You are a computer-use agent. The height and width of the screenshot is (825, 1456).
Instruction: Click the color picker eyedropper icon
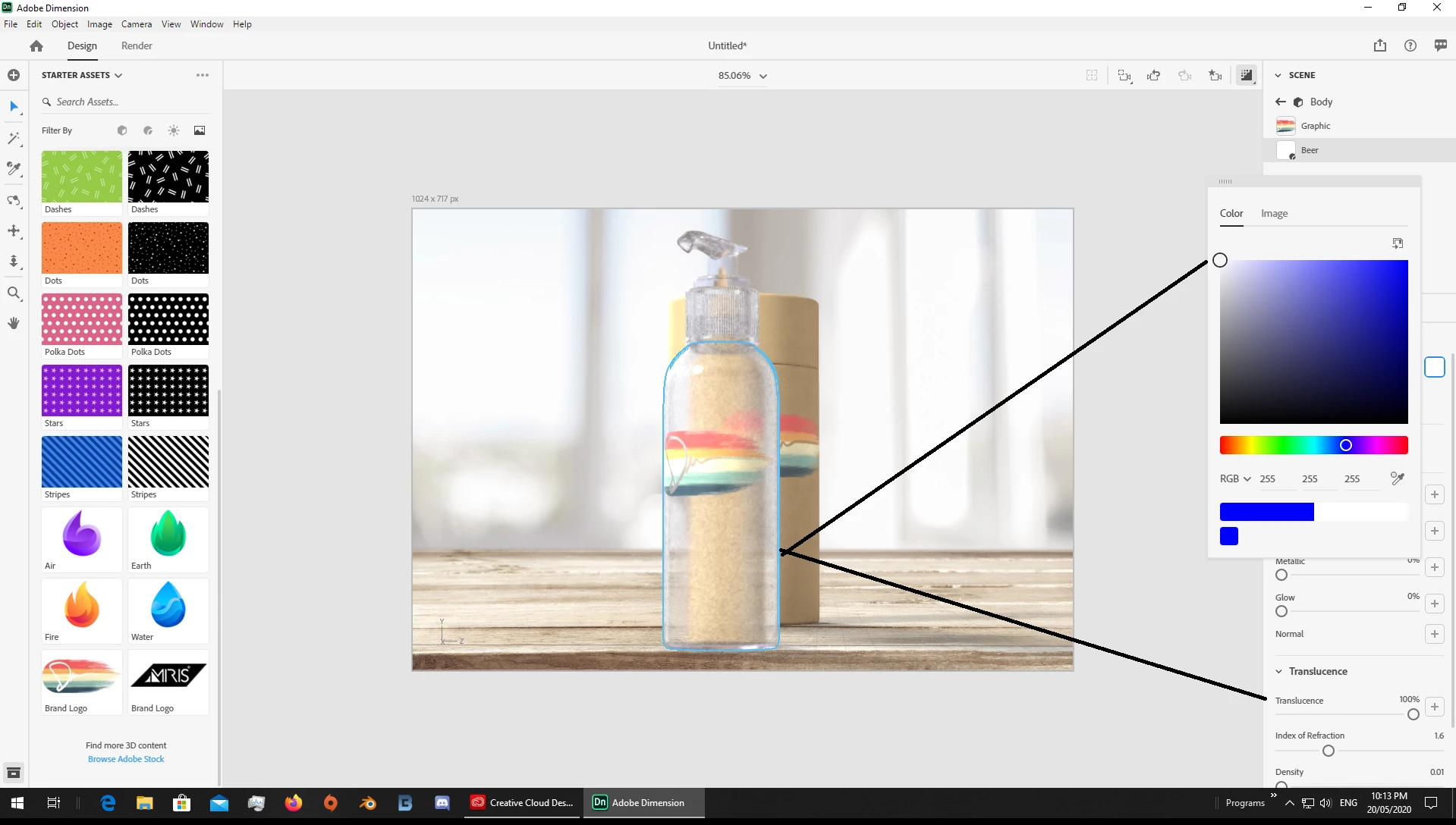pos(1398,478)
